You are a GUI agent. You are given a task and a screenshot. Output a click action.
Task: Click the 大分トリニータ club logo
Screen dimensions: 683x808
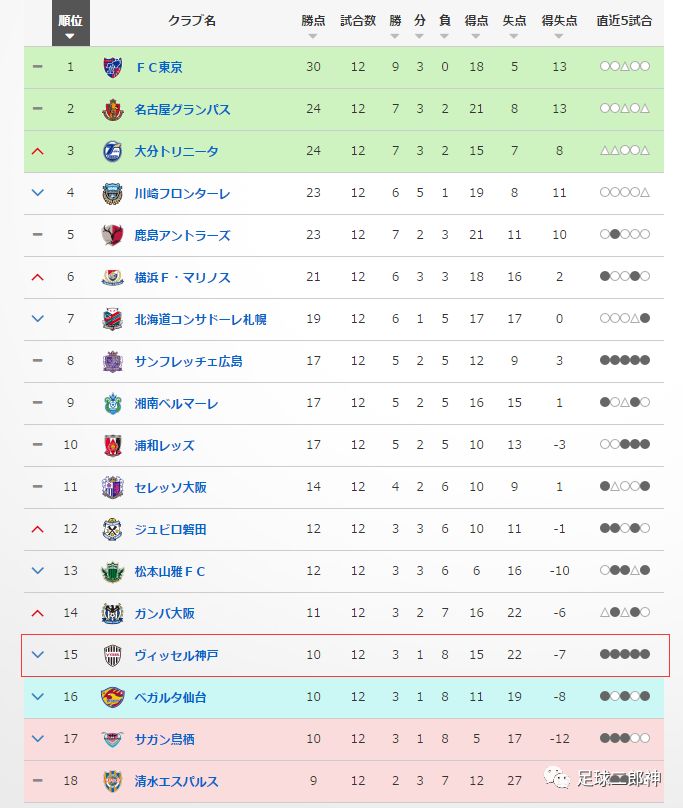(x=112, y=152)
